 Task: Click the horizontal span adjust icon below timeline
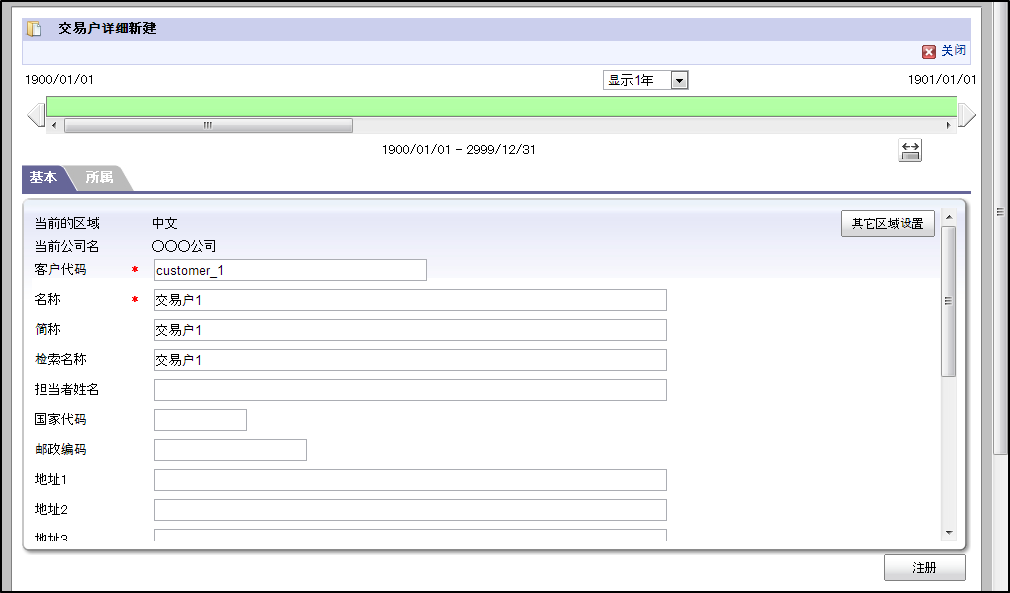(x=910, y=150)
